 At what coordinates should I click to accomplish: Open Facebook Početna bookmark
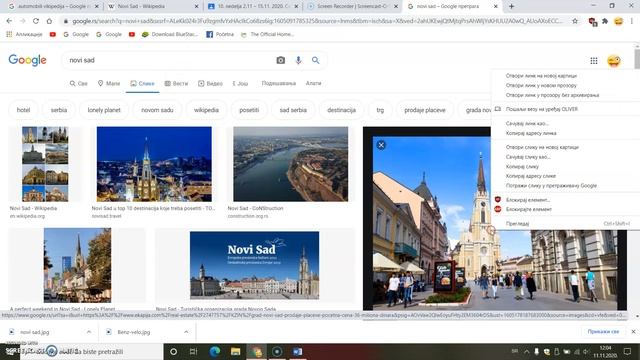tap(220, 34)
